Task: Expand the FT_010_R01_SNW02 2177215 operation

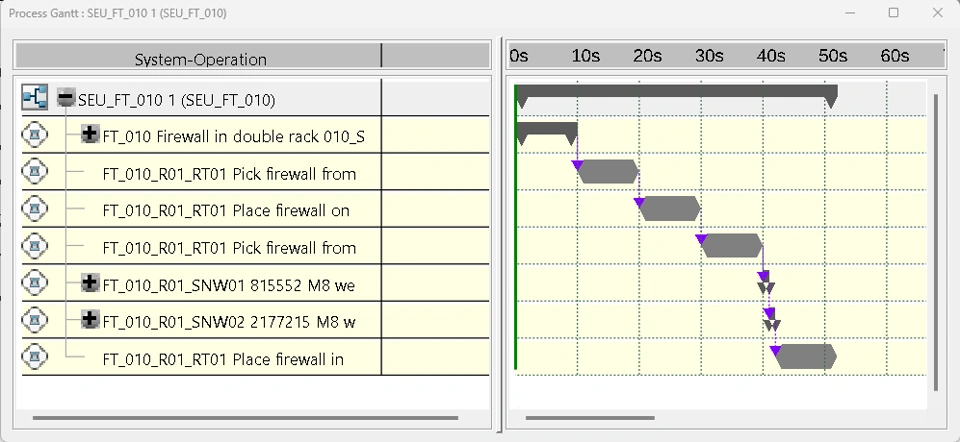Action: (x=91, y=320)
